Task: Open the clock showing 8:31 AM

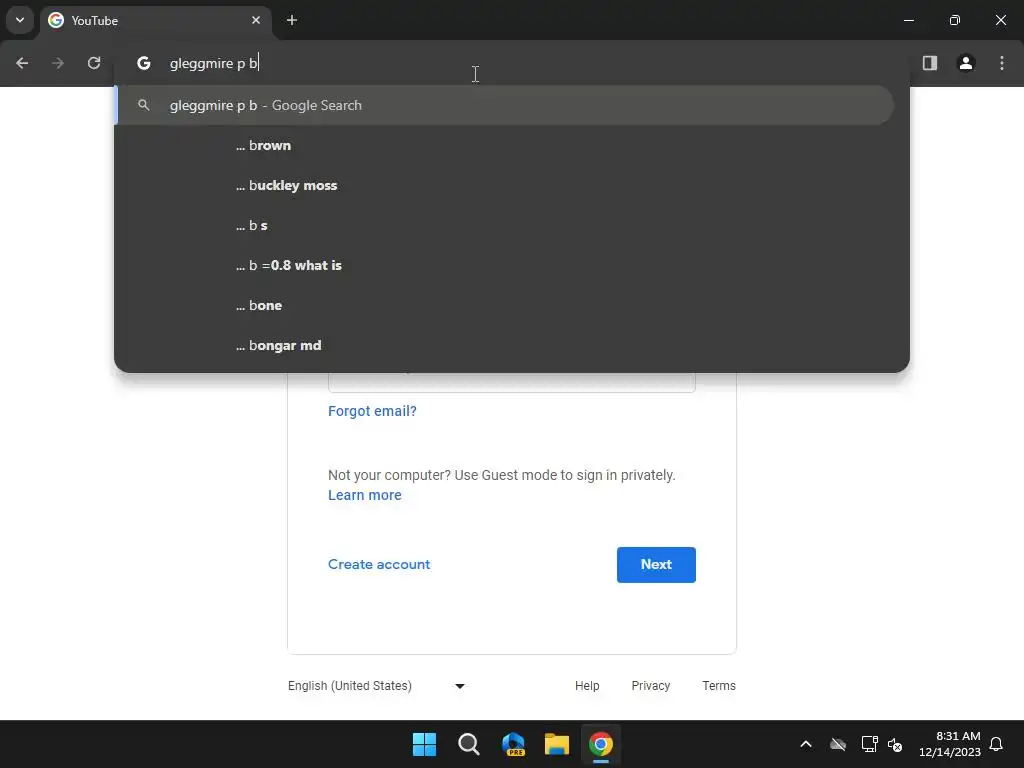Action: pyautogui.click(x=950, y=744)
